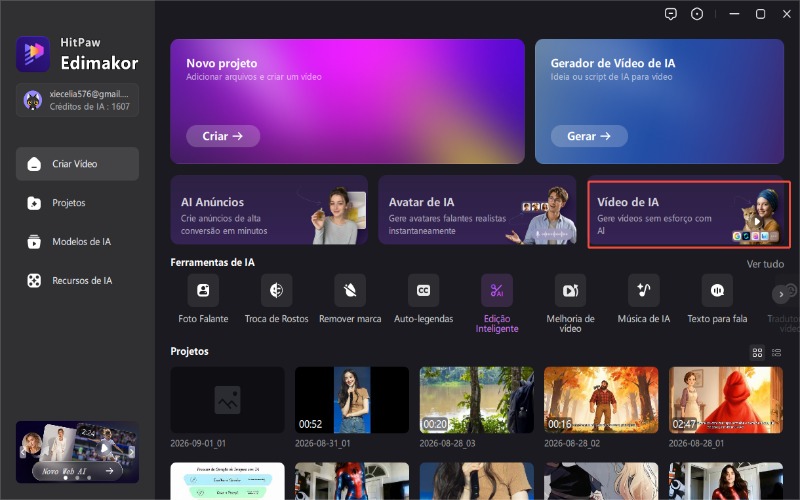Open project 2026-08-28_03 thumbnail
This screenshot has width=800, height=500.
point(477,400)
